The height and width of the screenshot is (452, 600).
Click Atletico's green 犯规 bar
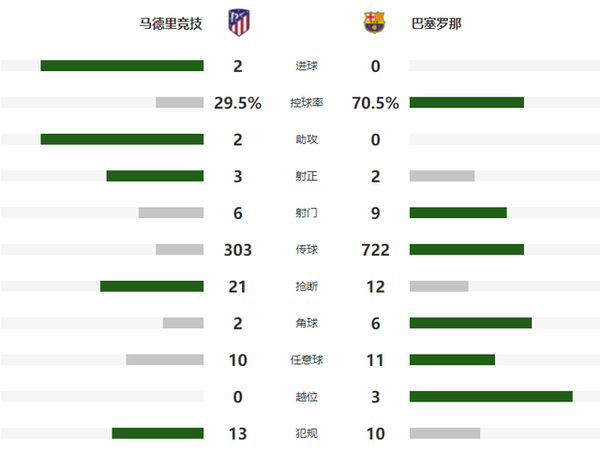pos(158,433)
